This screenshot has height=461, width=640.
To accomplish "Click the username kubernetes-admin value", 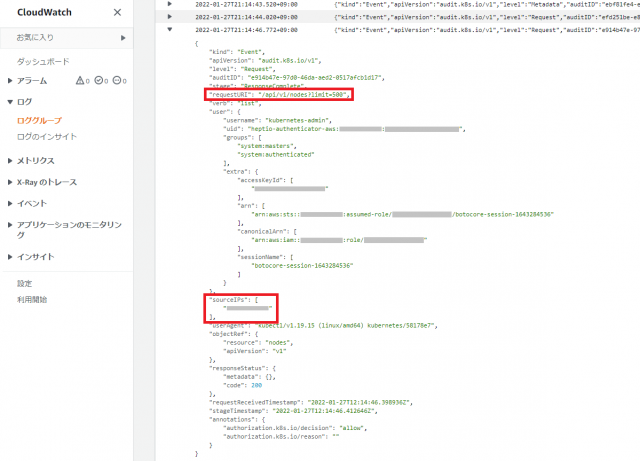I will point(298,120).
